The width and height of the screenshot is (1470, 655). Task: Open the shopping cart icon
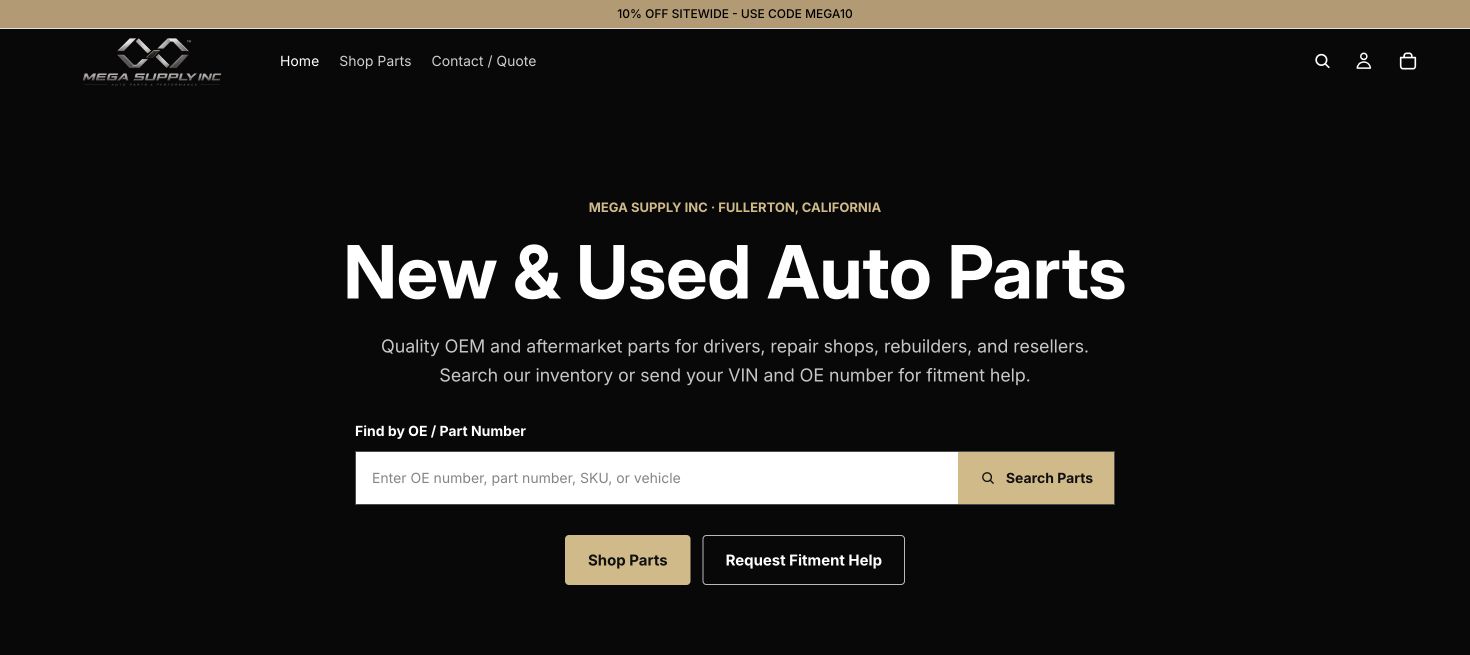(1408, 61)
